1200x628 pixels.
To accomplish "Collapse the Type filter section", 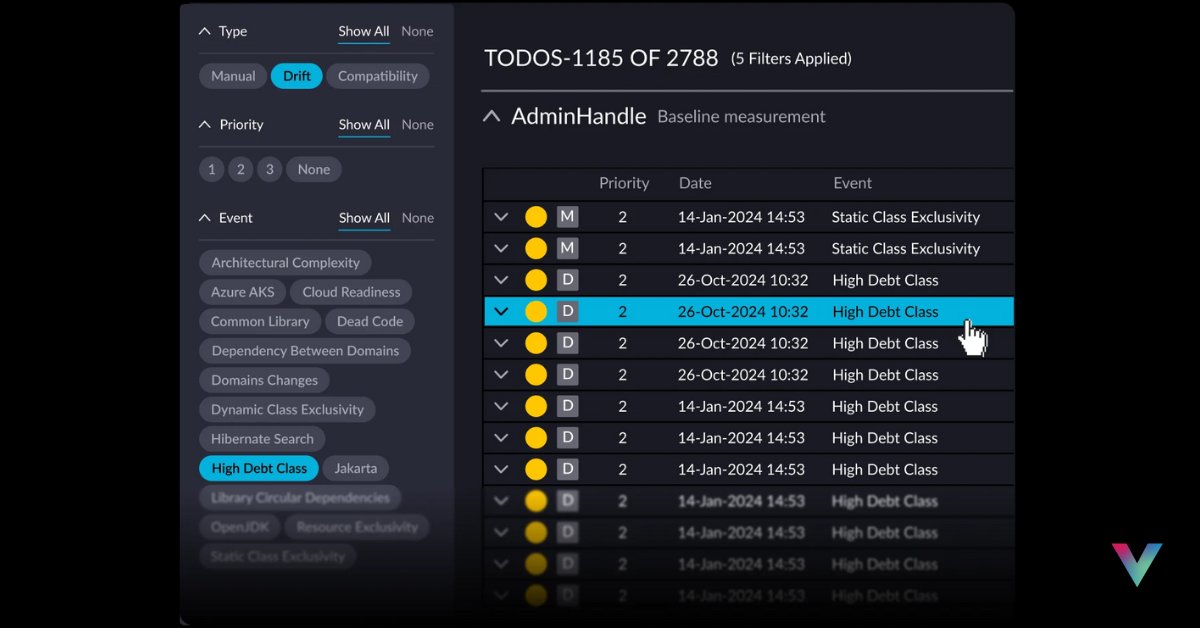I will point(206,31).
